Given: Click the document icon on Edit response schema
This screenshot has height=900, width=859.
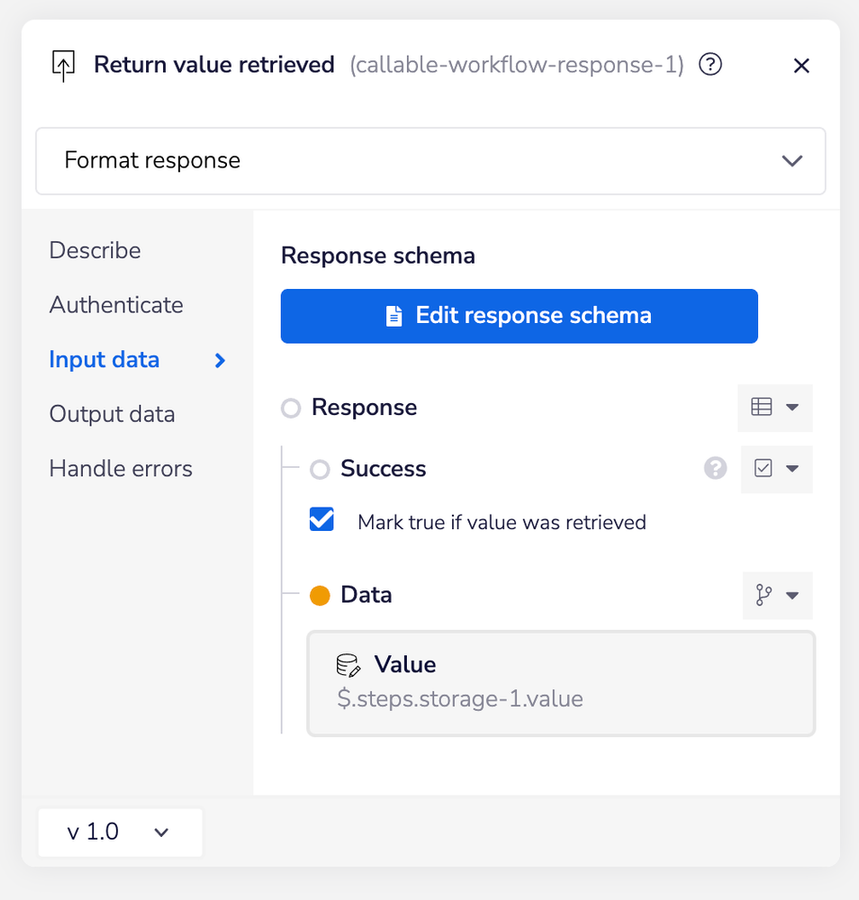Looking at the screenshot, I should 394,316.
